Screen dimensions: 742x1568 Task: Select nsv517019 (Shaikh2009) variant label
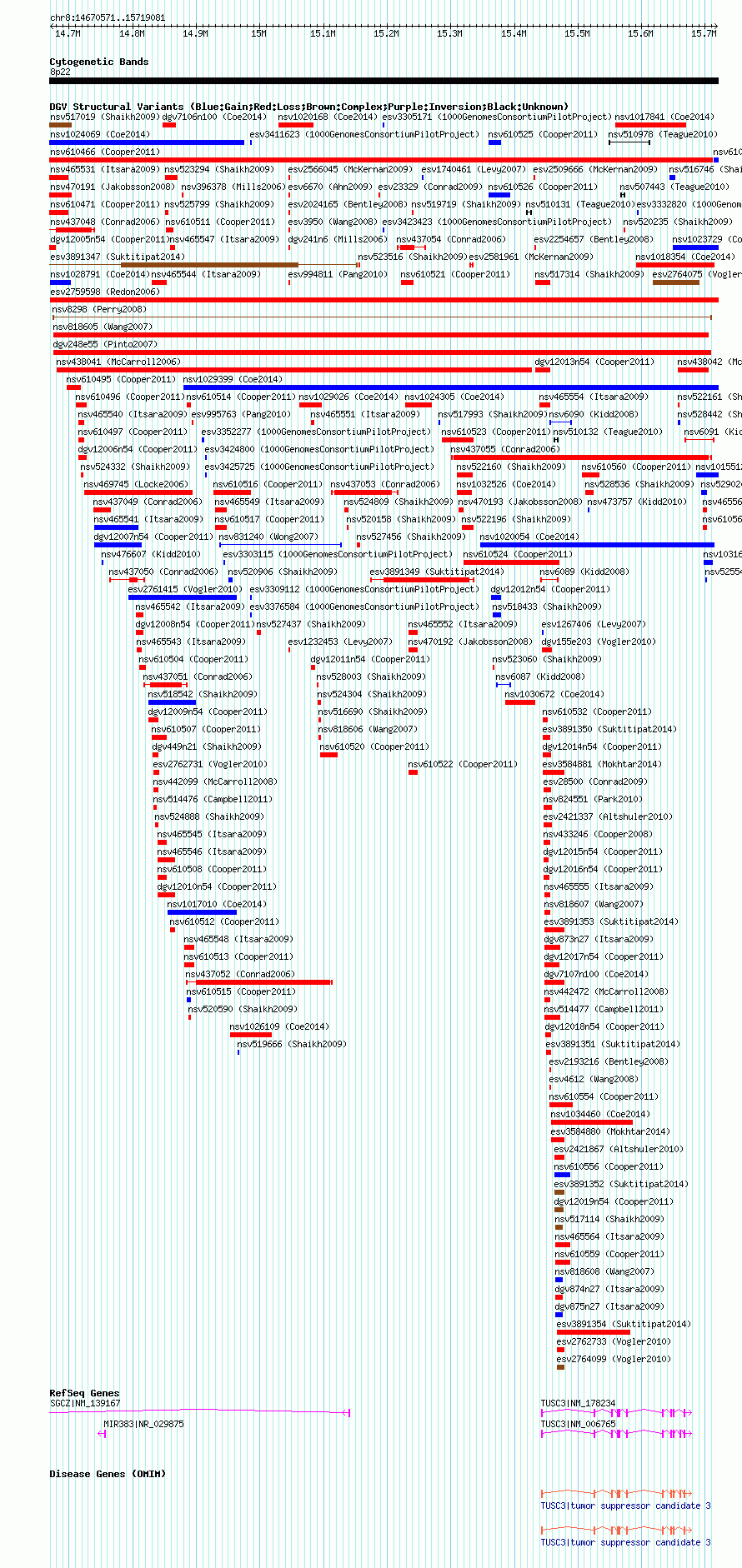click(x=104, y=117)
